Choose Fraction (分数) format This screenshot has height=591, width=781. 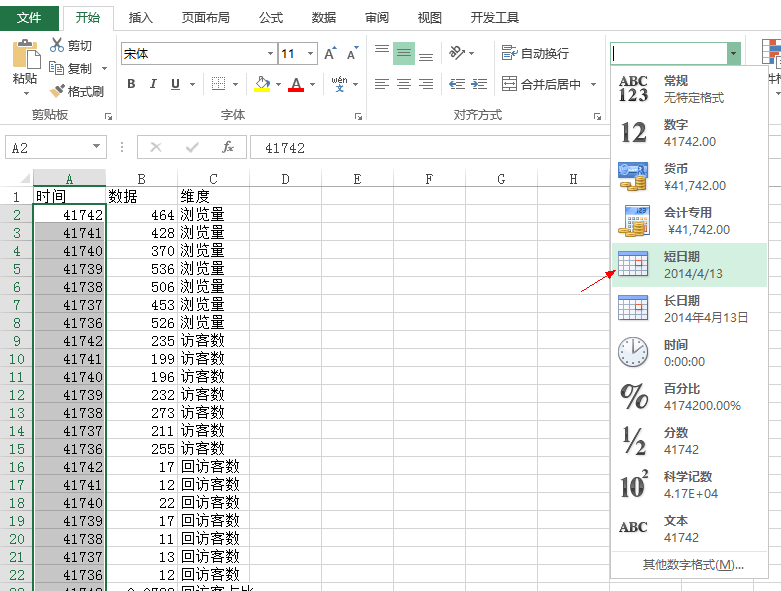point(689,441)
